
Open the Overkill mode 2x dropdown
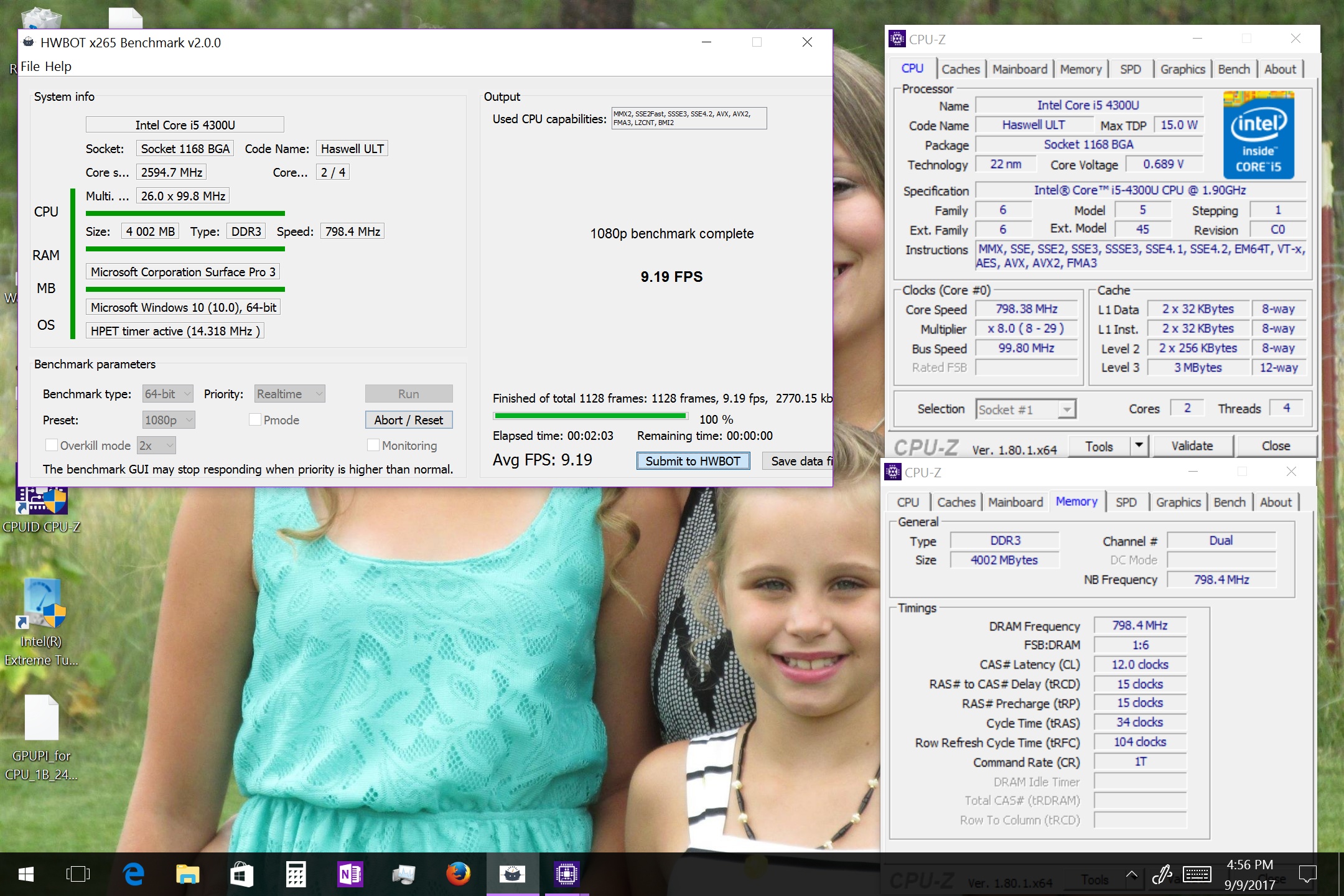coord(156,446)
